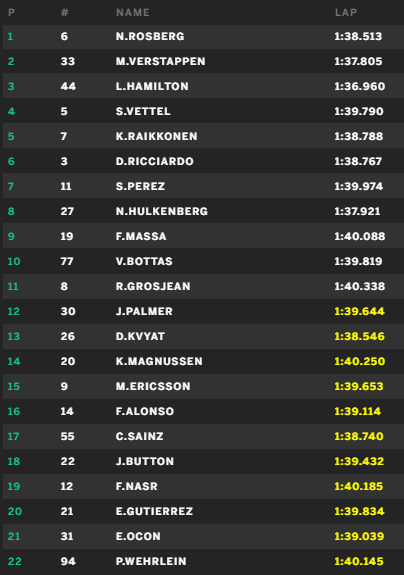This screenshot has height=575, width=404.
Task: Click the P.WEHRLEIN row
Action: click(x=203, y=561)
